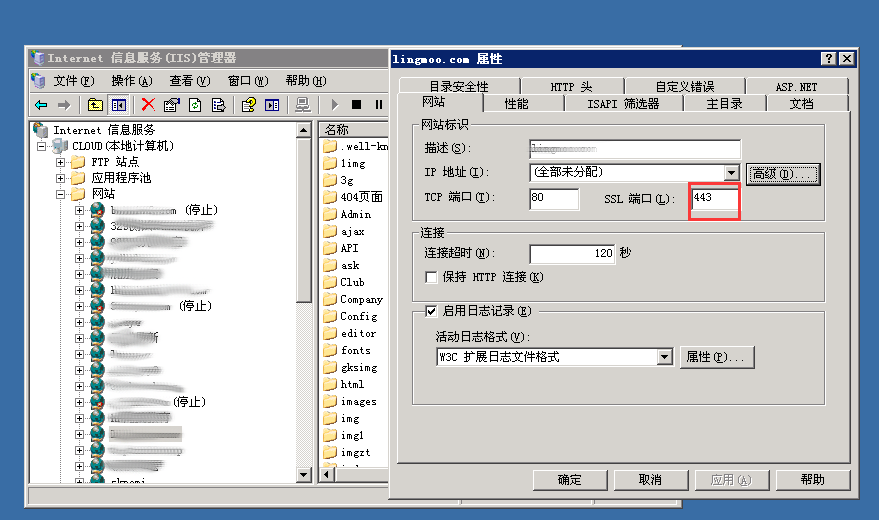The image size is (879, 520).
Task: Click the SSL 端口 input field
Action: (714, 199)
